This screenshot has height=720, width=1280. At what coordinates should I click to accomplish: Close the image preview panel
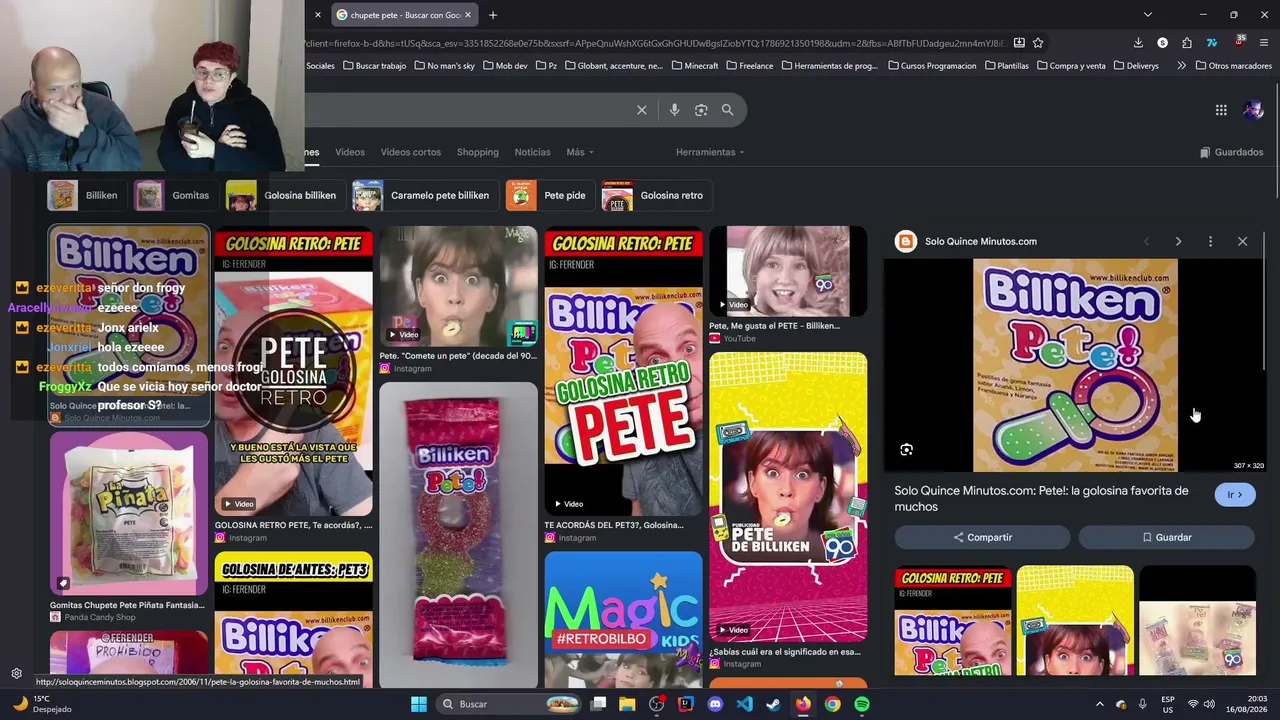(1242, 241)
